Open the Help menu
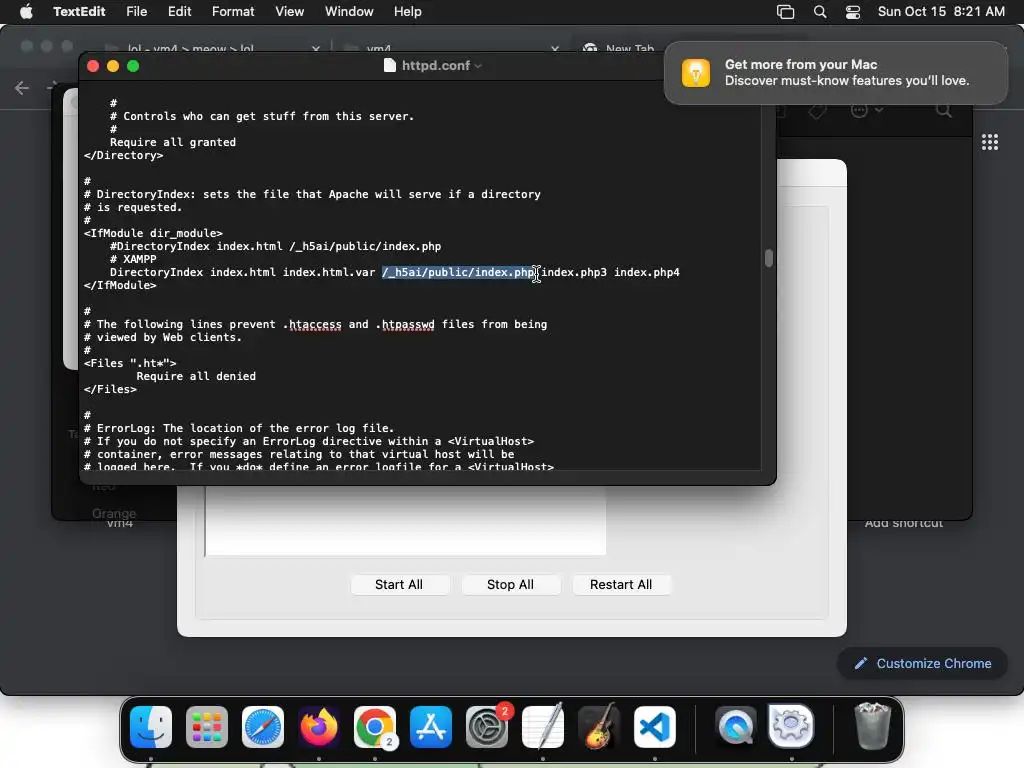Image resolution: width=1024 pixels, height=768 pixels. [408, 12]
